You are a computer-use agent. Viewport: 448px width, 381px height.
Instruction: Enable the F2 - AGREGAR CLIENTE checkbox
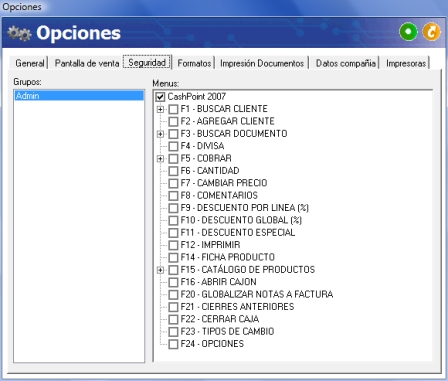[x=173, y=121]
